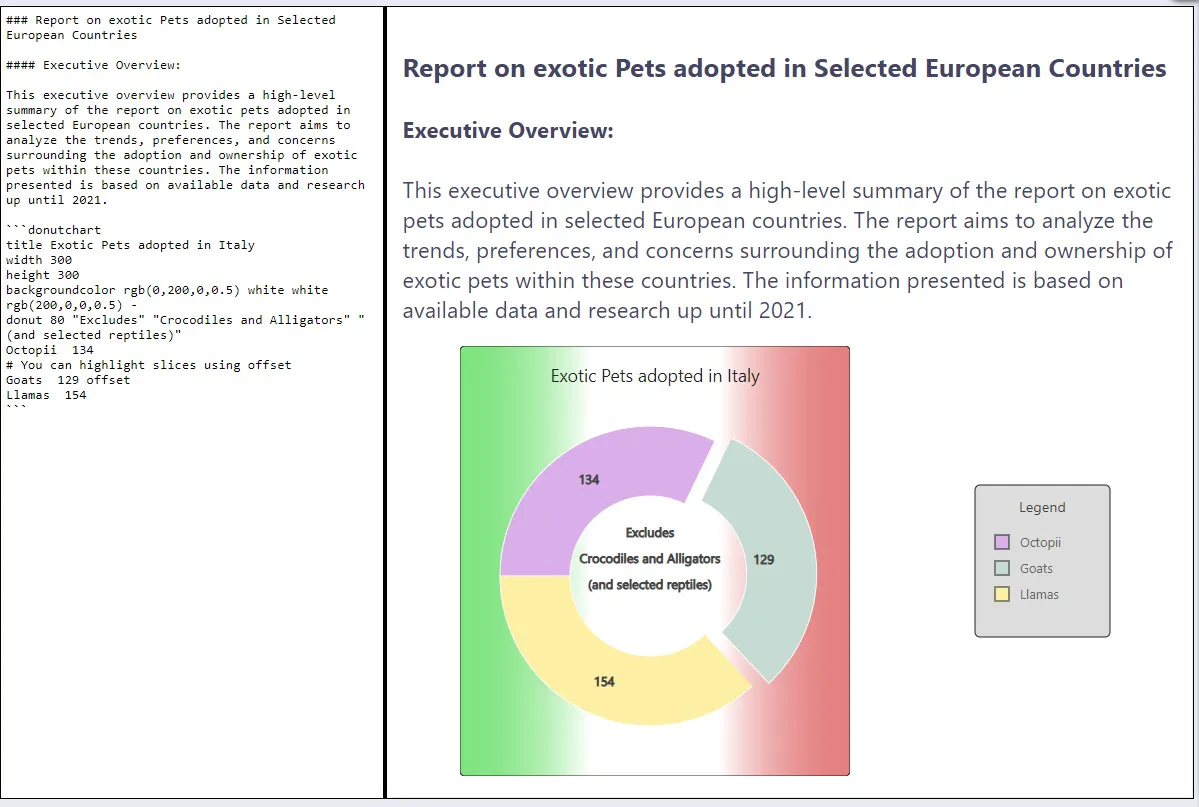The image size is (1199, 807).
Task: Click 'title Exotic Pets adopted in Italy' source line
Action: point(130,245)
